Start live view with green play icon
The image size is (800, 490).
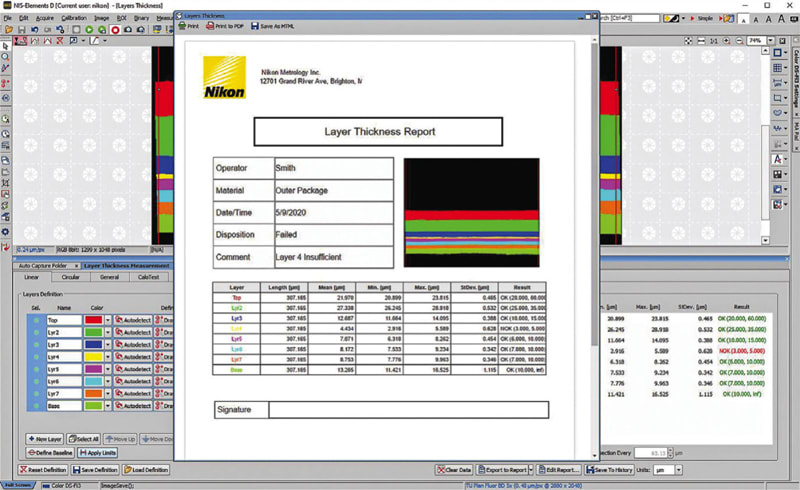click(89, 30)
